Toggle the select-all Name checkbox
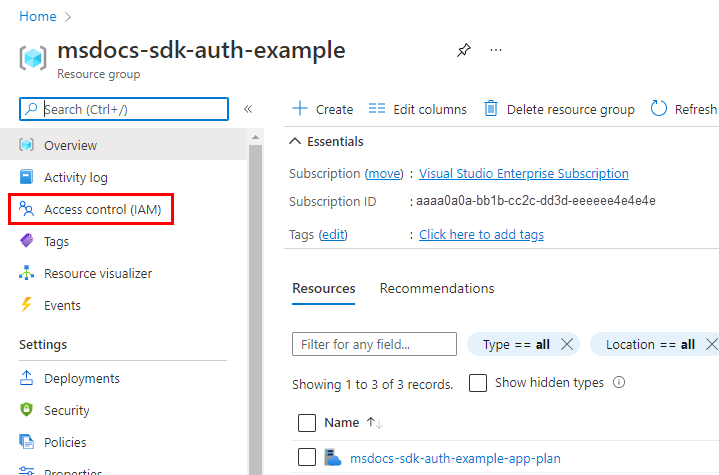The image size is (719, 475). coord(307,423)
